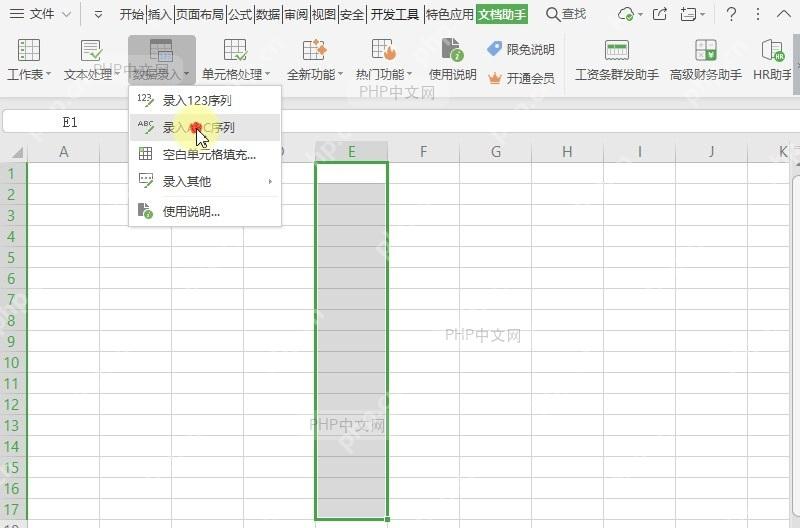Switch to the 公式 tab
The image size is (800, 528).
click(x=240, y=14)
